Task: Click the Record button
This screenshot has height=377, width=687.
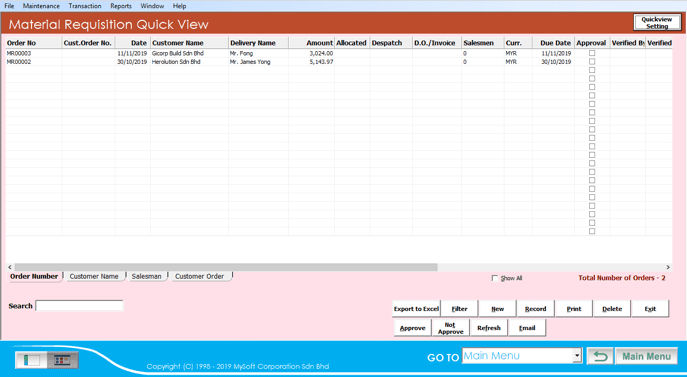Action: (x=535, y=309)
